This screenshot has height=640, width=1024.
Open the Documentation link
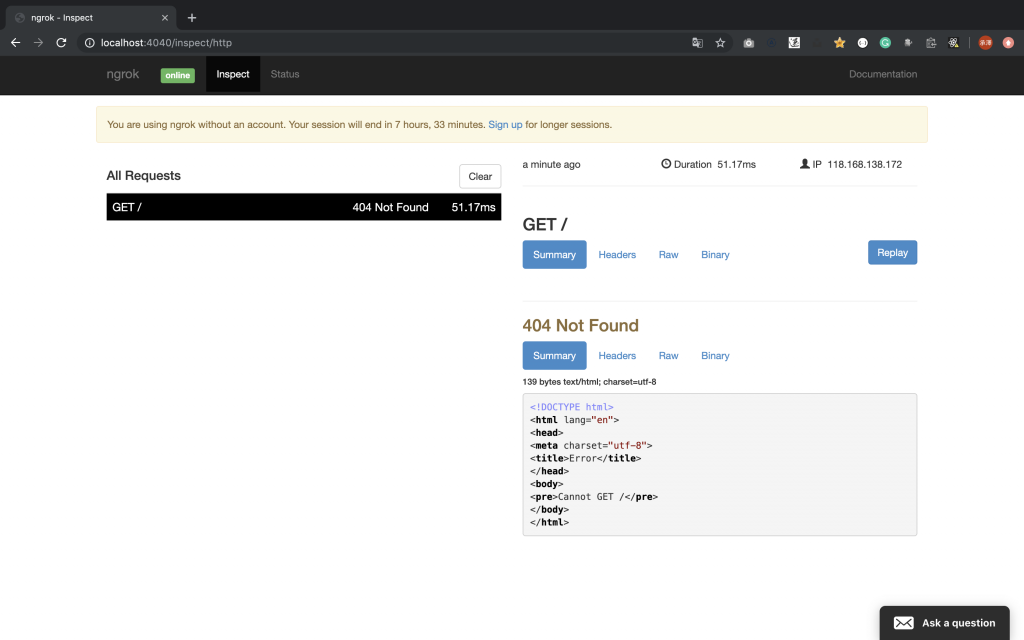pos(883,74)
